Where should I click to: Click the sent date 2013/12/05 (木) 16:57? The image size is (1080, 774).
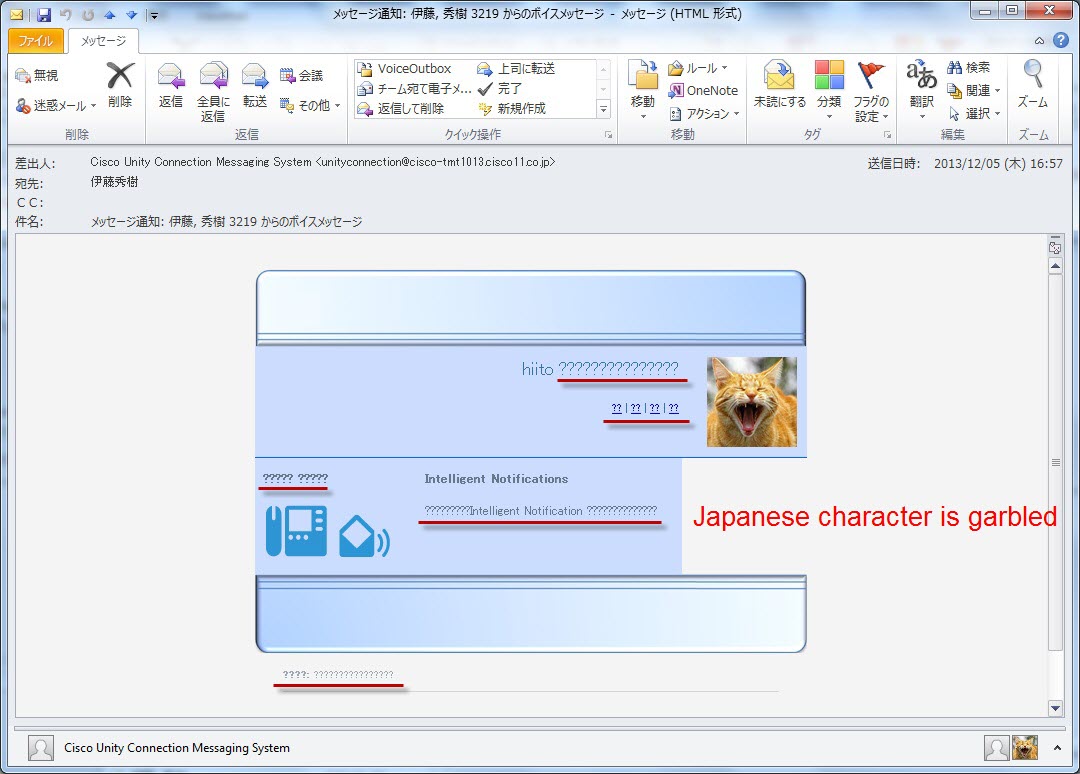point(998,164)
